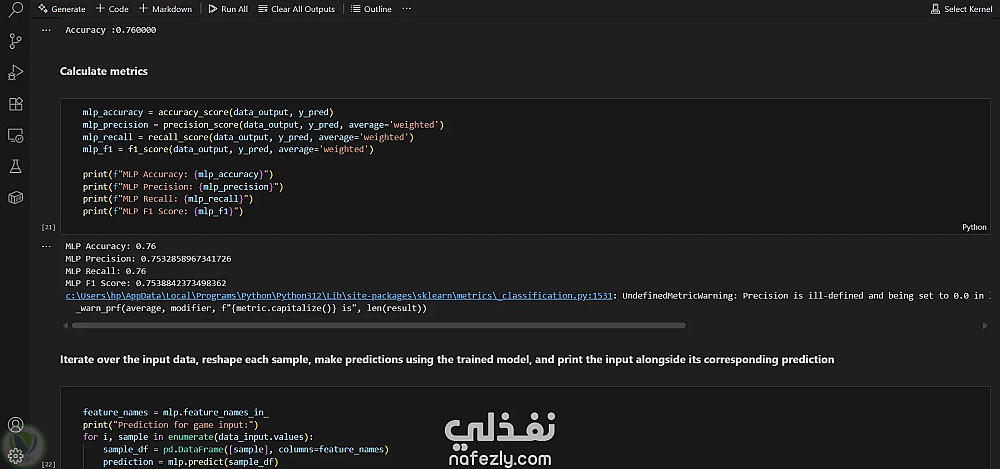The width and height of the screenshot is (1000, 469).
Task: Click the 'for i, sample in enumerate' line
Action: point(198,437)
